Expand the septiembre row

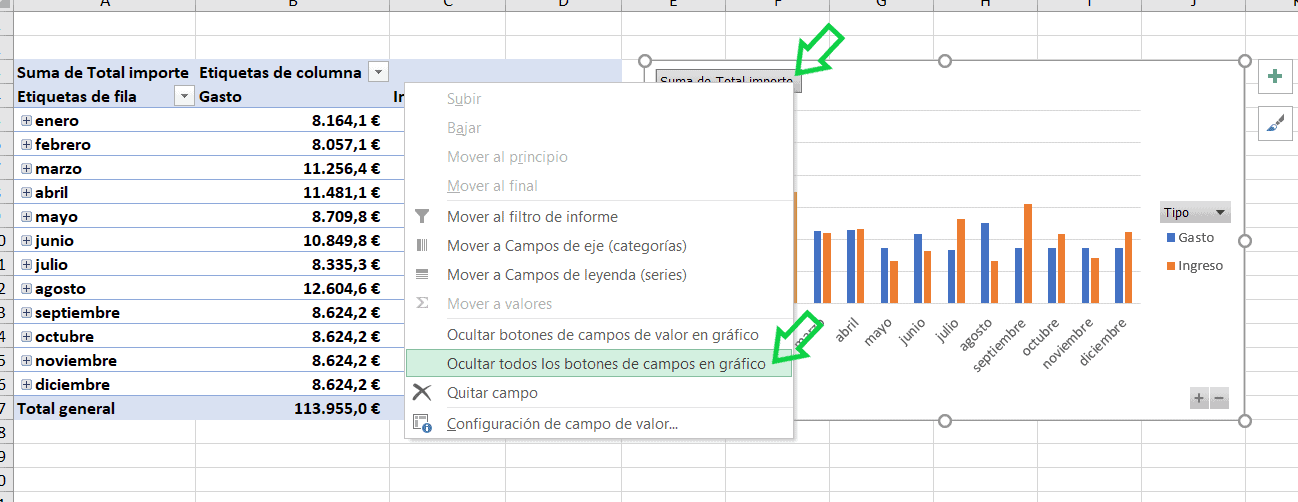[26, 312]
